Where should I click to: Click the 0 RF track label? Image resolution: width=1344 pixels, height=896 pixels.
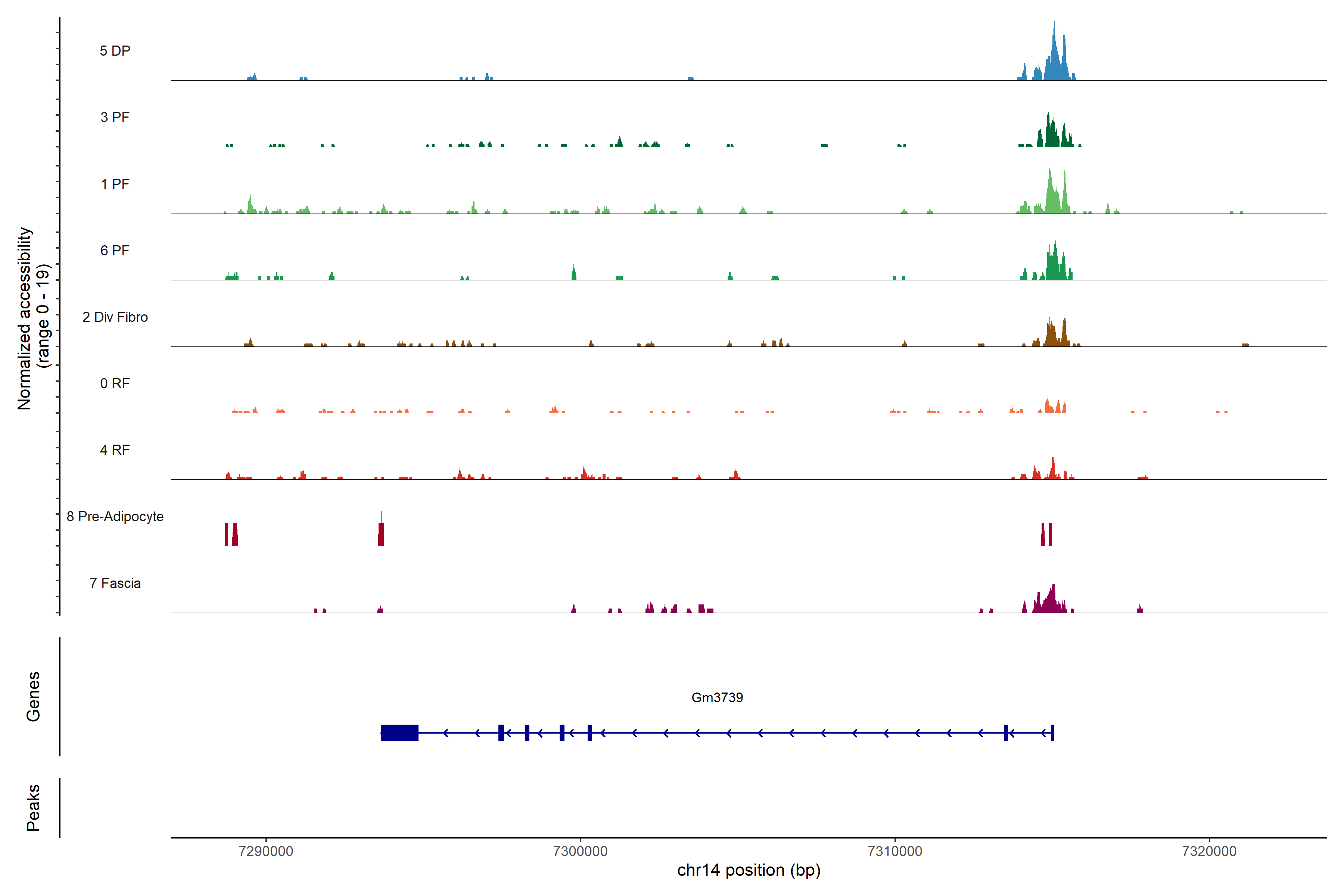pyautogui.click(x=115, y=383)
